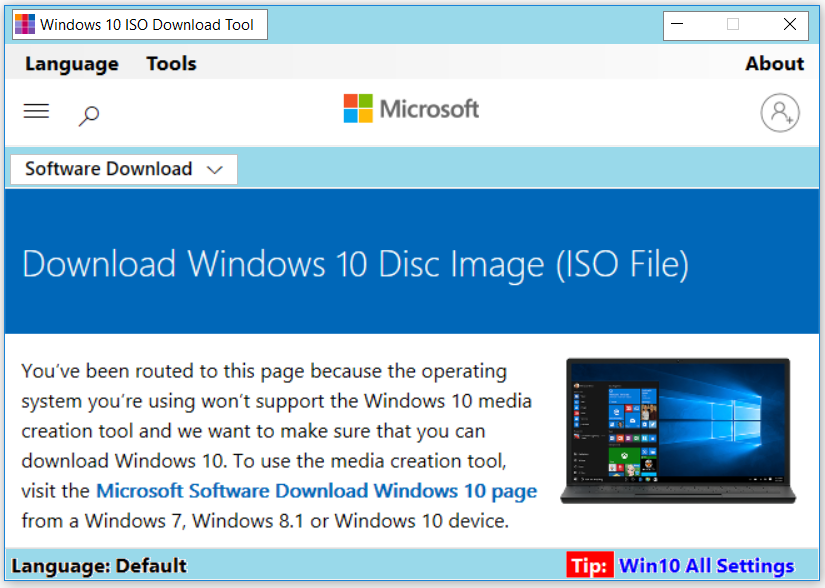
Task: Open the hamburger navigation menu
Action: pyautogui.click(x=36, y=111)
